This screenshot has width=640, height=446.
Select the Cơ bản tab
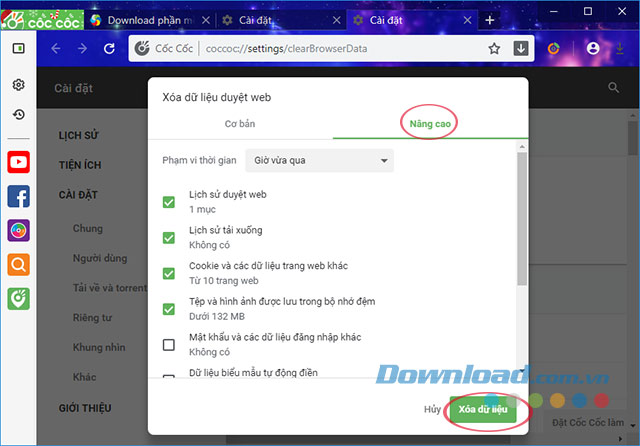tap(240, 124)
